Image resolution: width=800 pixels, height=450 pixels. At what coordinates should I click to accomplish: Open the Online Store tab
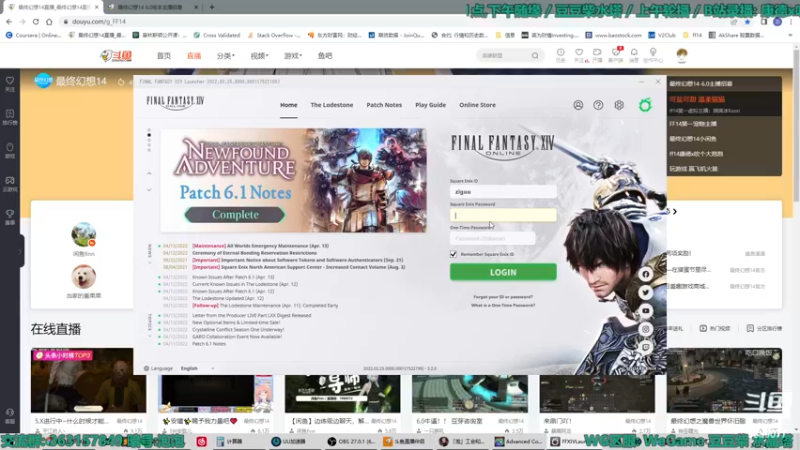pyautogui.click(x=477, y=105)
